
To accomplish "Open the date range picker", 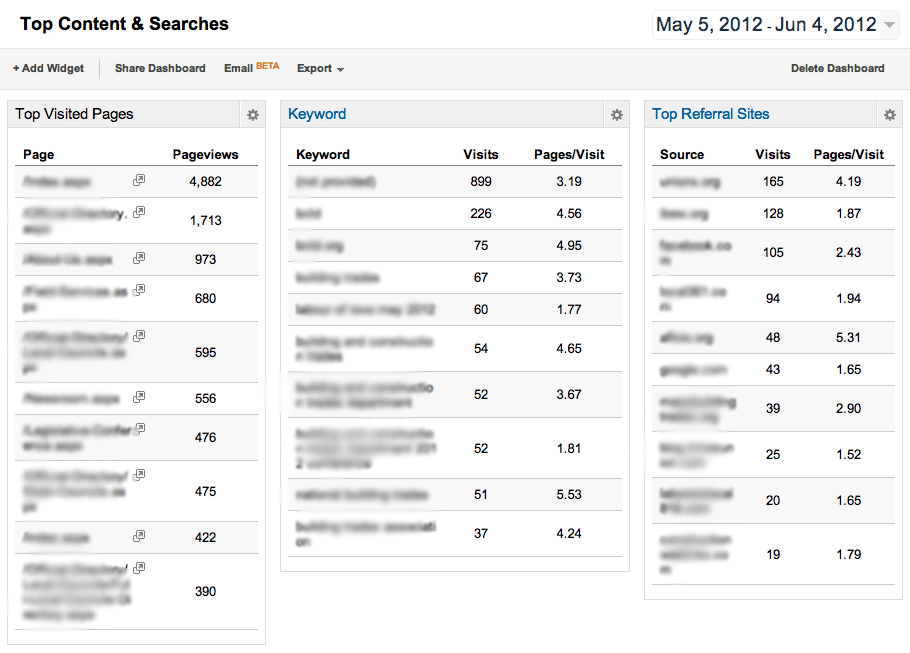I will click(775, 23).
